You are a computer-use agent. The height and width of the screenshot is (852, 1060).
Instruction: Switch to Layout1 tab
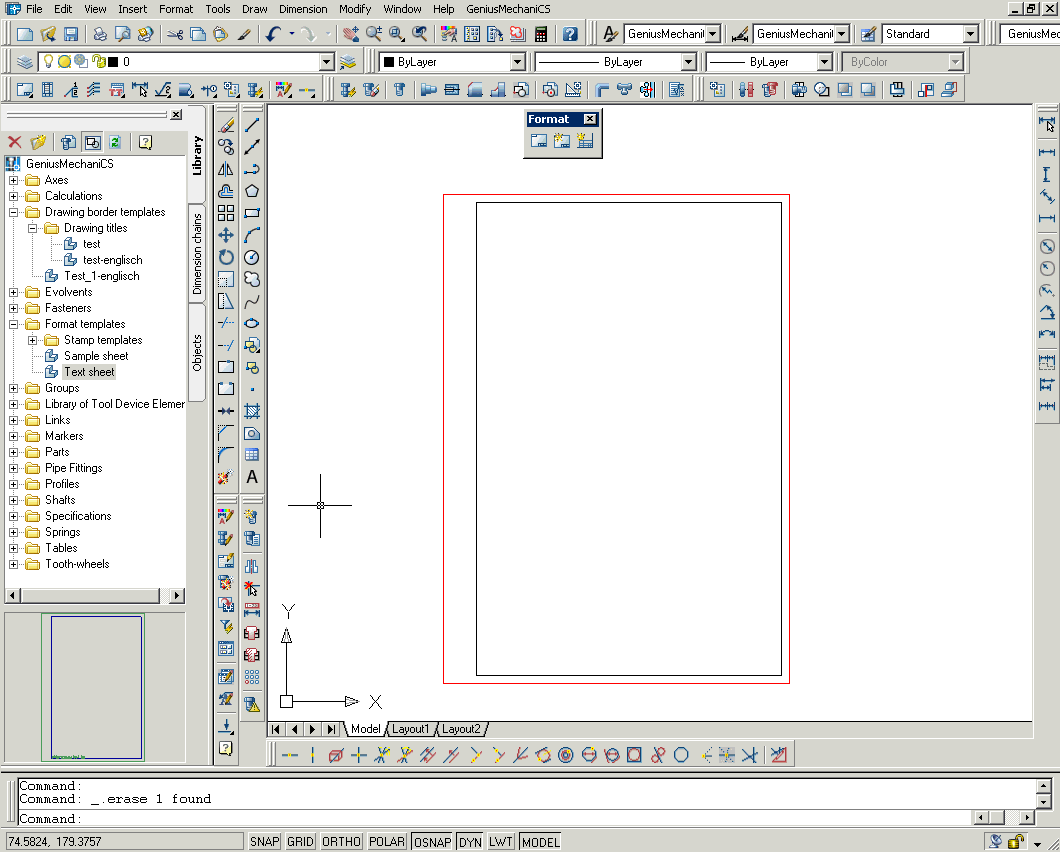point(410,729)
